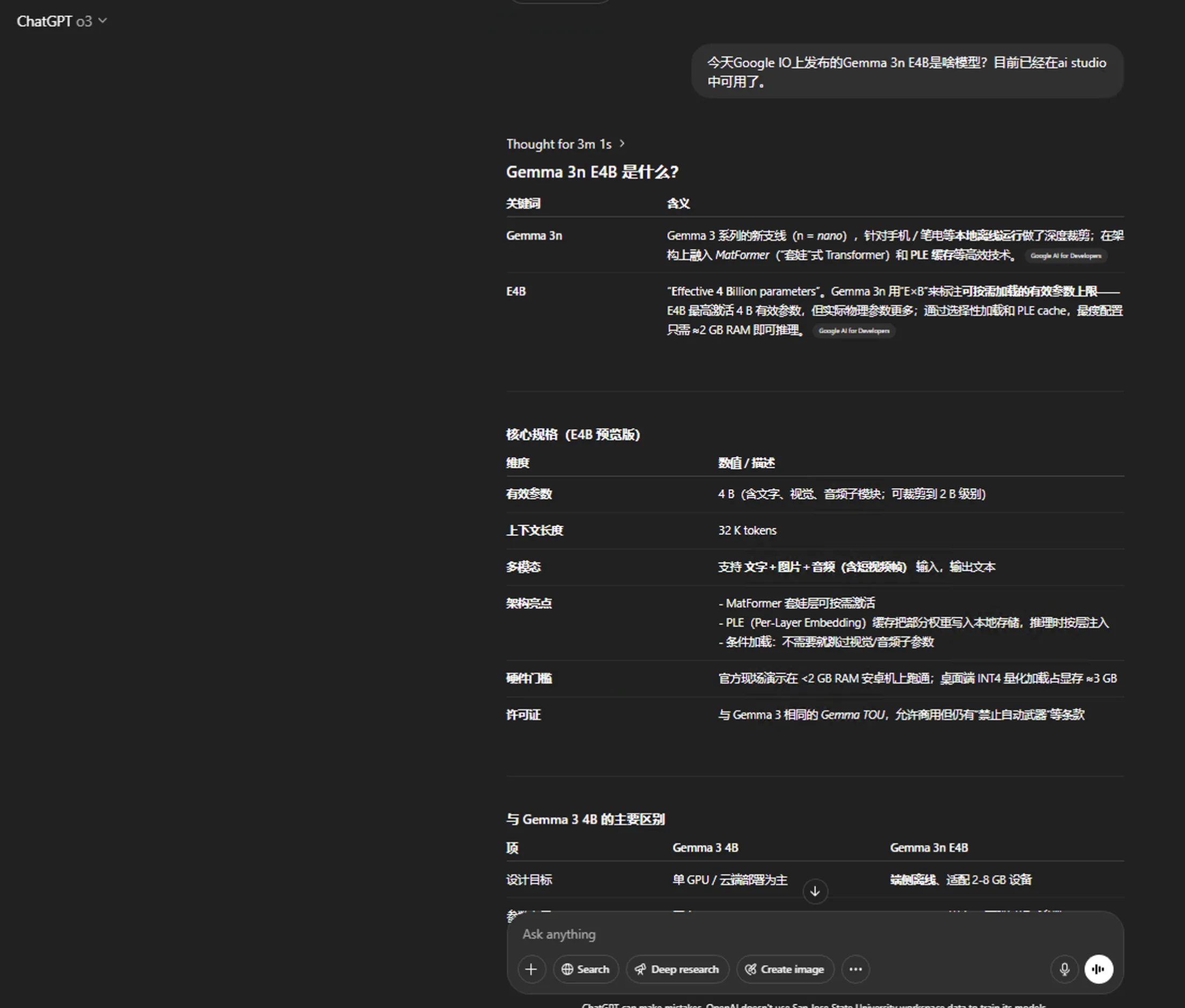Viewport: 1185px width, 1008px height.
Task: Select the Create image button
Action: (785, 969)
